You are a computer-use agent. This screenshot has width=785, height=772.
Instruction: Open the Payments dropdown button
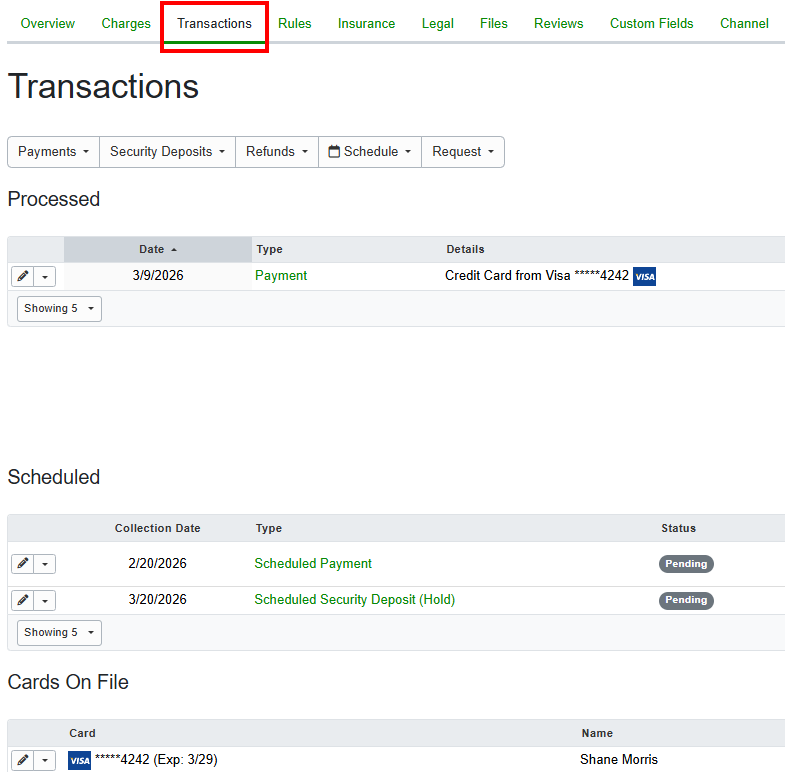(54, 152)
